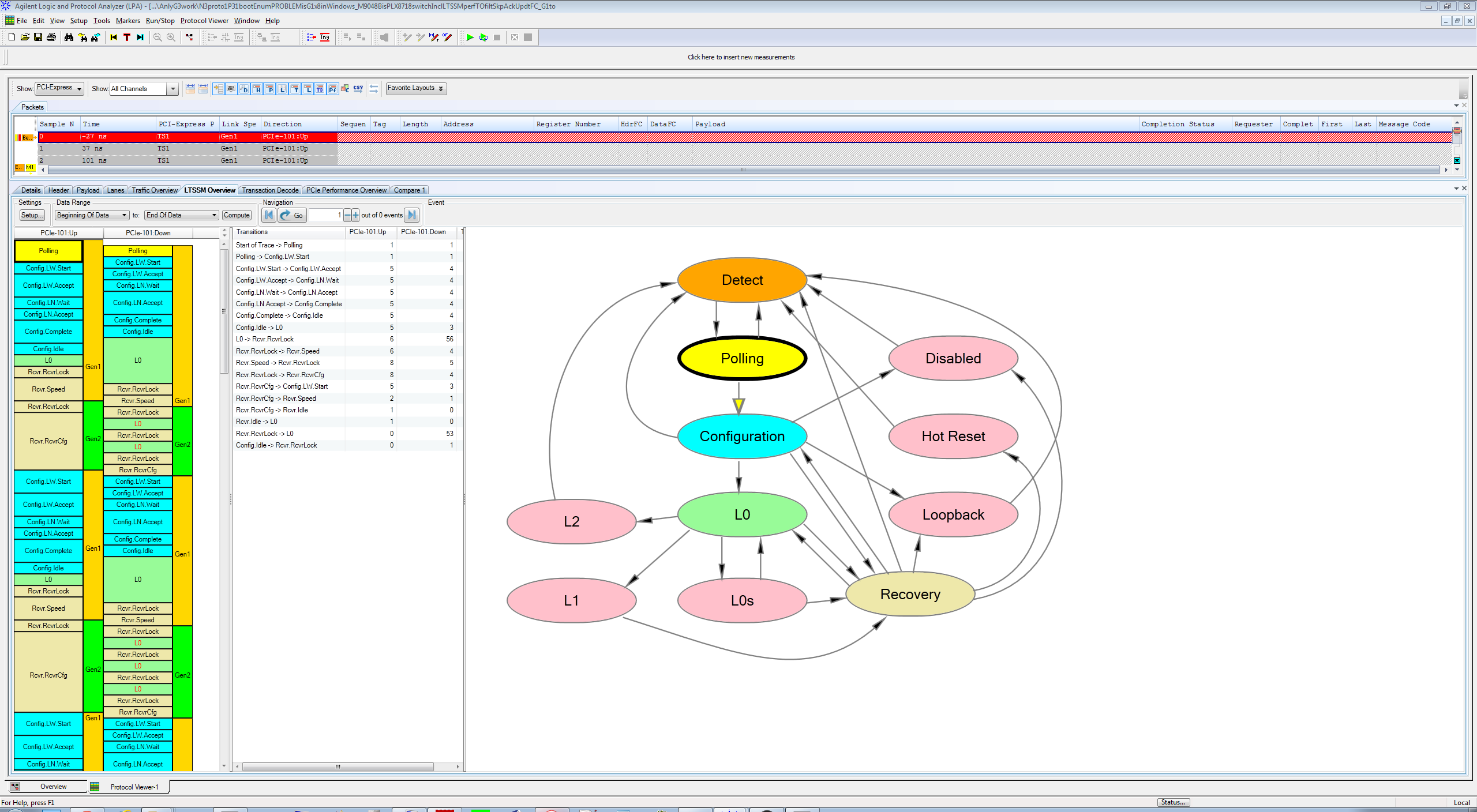Click the Print toolbar icon
Image resolution: width=1477 pixels, height=812 pixels.
point(51,37)
